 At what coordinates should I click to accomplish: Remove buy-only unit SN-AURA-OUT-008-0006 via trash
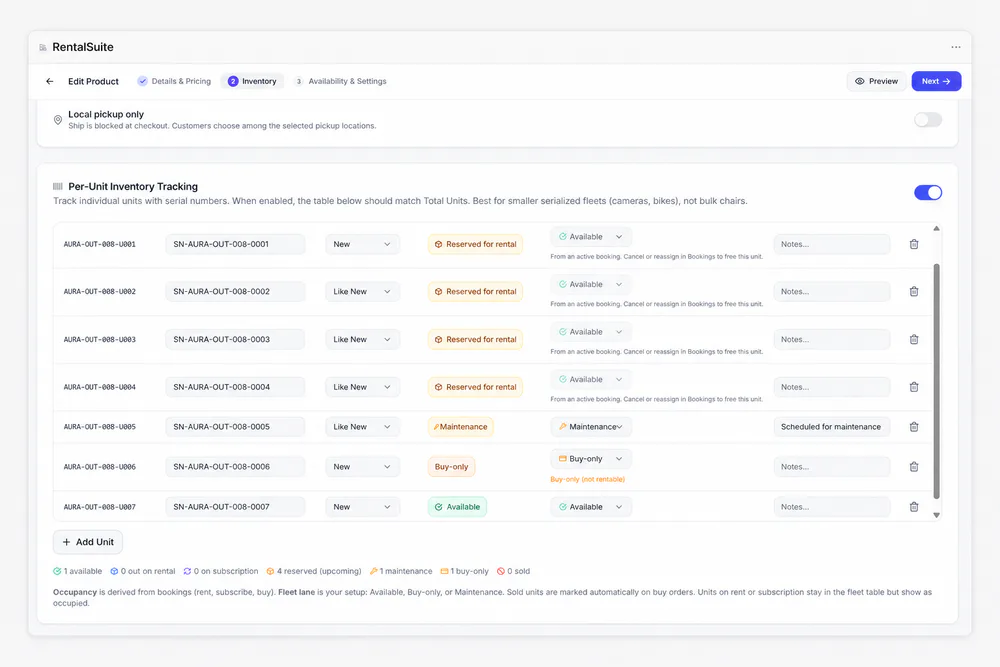[913, 467]
